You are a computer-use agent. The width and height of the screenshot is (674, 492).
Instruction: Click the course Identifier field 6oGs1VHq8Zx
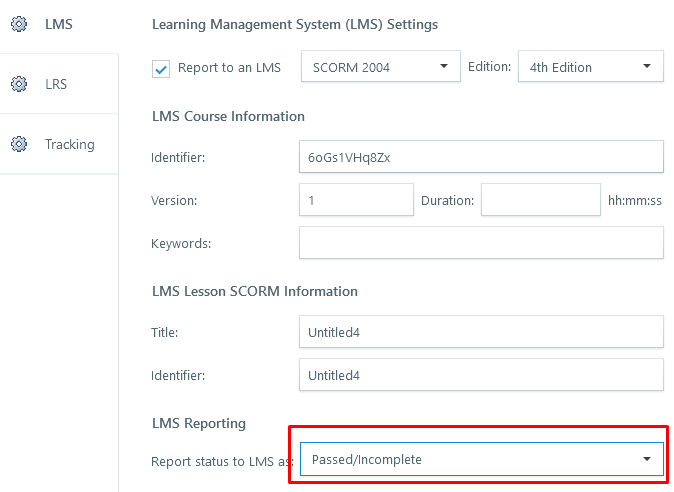click(x=481, y=157)
